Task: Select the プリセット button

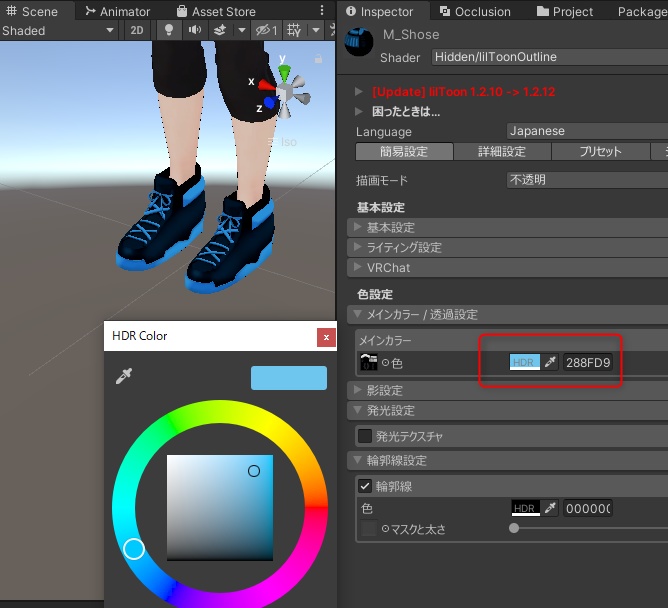Action: click(x=601, y=151)
